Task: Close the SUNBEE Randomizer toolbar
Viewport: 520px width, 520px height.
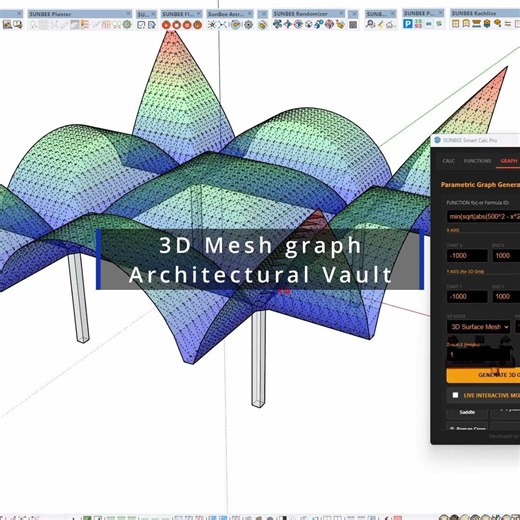Action: [x=341, y=13]
